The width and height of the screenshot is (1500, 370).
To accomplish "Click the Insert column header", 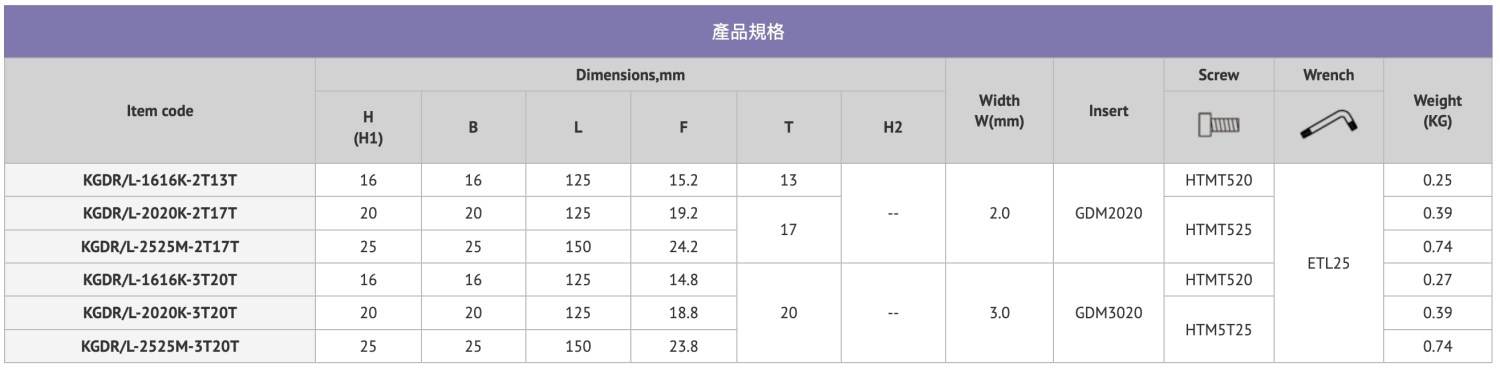I will pos(1108,111).
